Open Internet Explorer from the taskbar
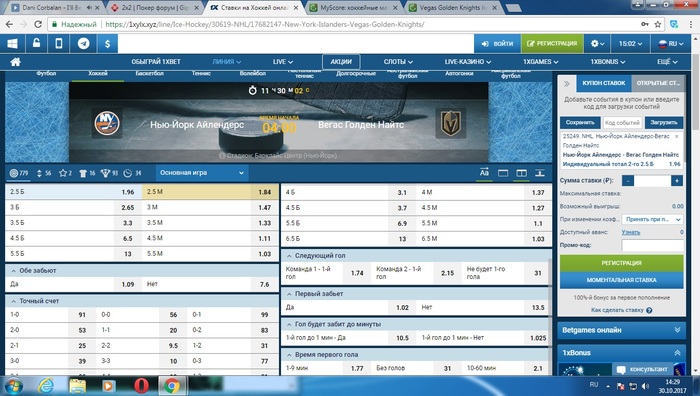 click(46, 385)
